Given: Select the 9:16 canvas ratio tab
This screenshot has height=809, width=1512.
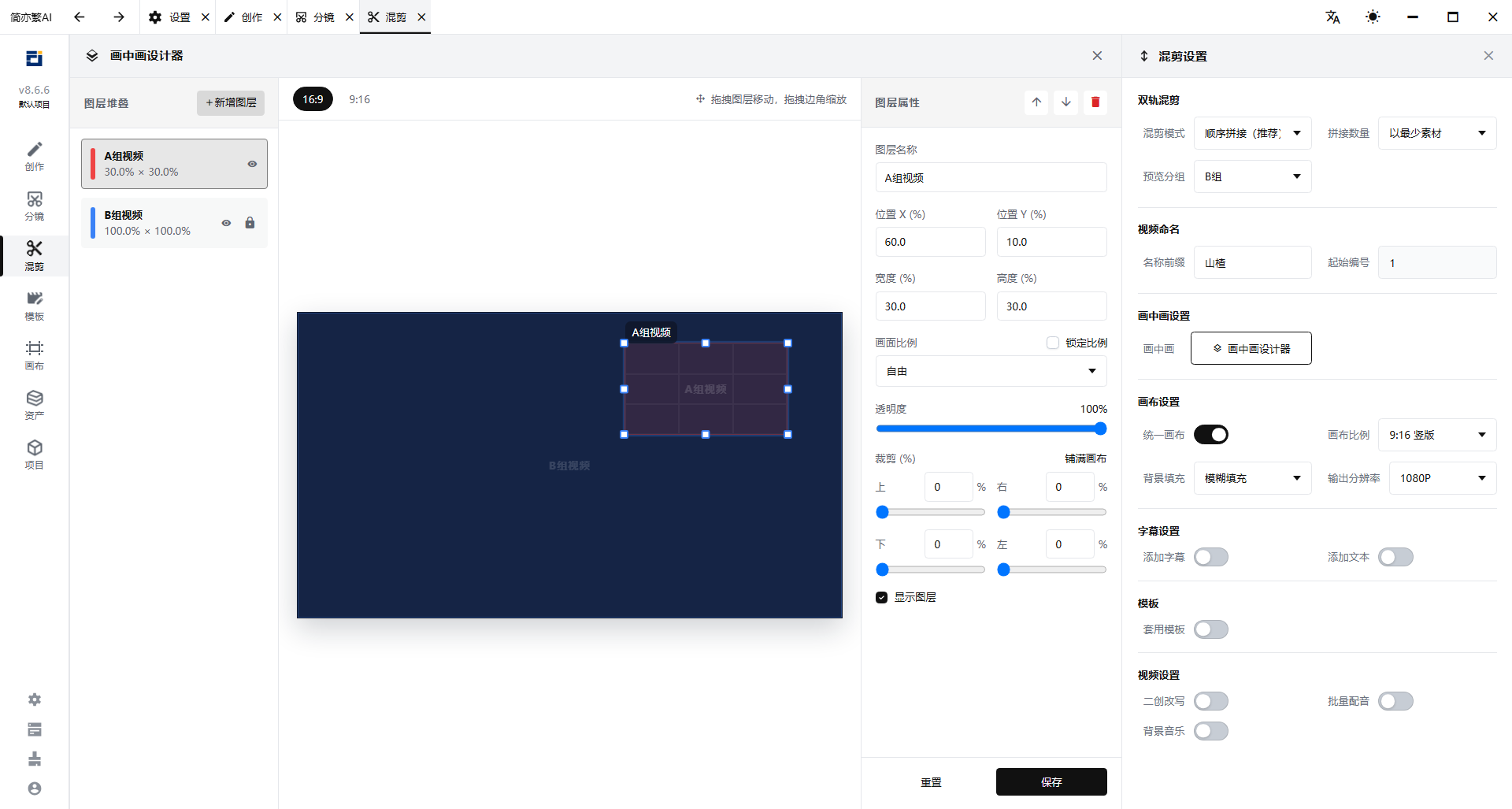Looking at the screenshot, I should (359, 99).
